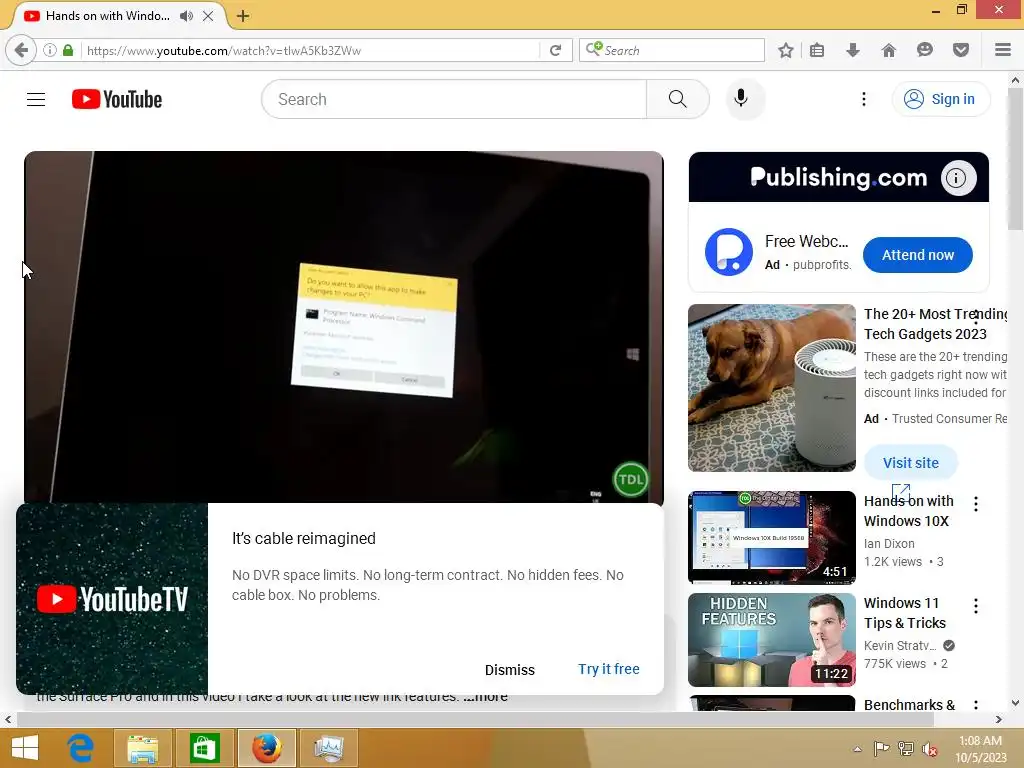The image size is (1024, 768).
Task: Open Action Center flag tray icon
Action: 881,749
